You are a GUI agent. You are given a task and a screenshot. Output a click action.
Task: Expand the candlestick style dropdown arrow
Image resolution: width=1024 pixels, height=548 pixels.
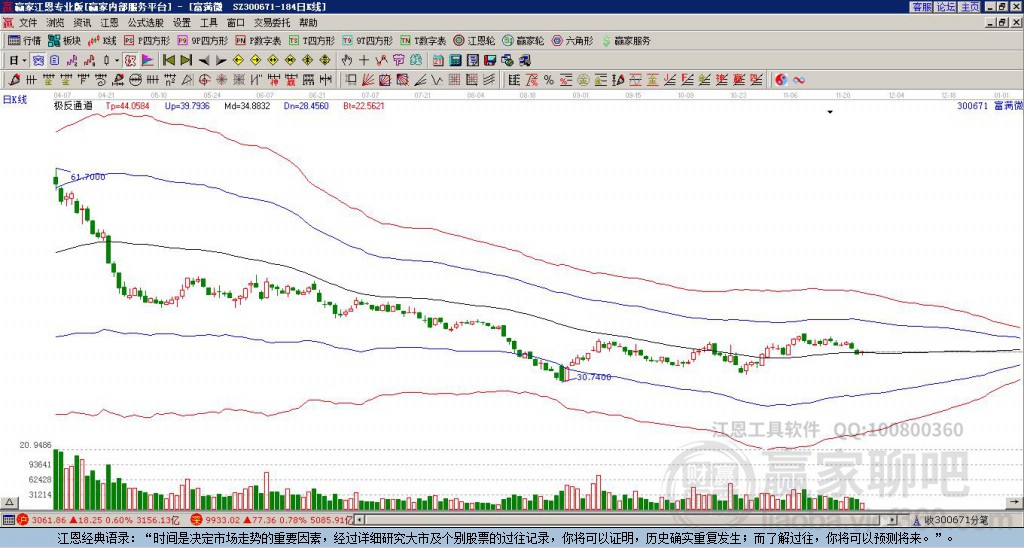(x=118, y=60)
